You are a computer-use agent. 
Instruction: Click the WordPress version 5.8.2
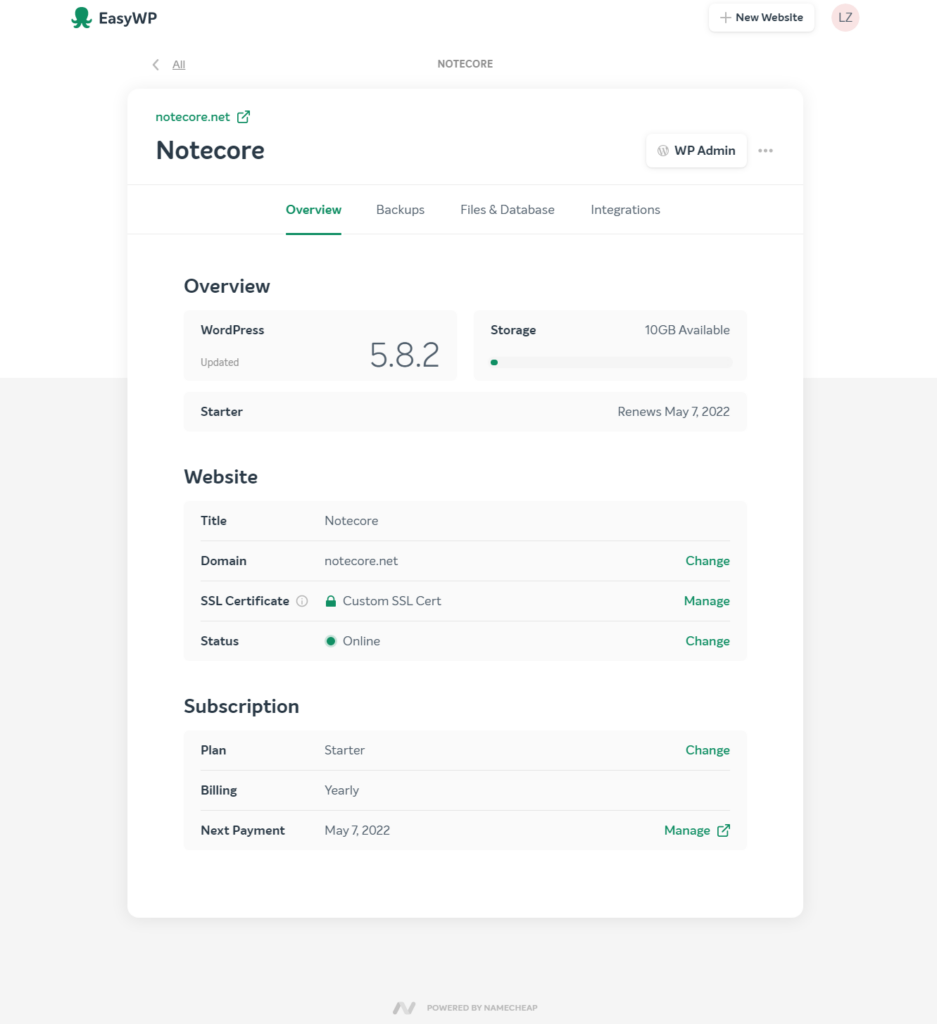click(x=404, y=355)
